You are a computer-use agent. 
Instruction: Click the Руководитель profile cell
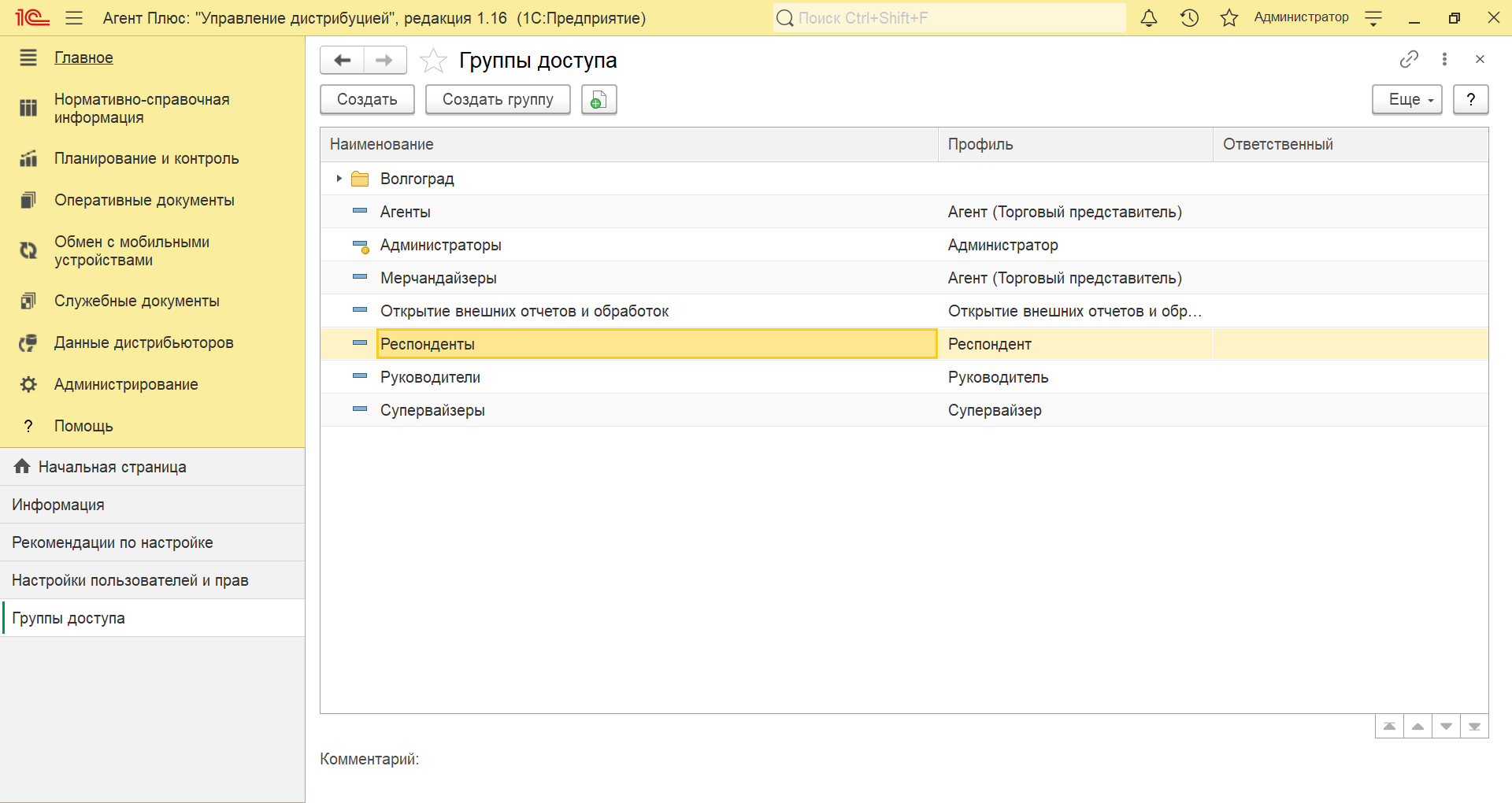(x=1075, y=377)
